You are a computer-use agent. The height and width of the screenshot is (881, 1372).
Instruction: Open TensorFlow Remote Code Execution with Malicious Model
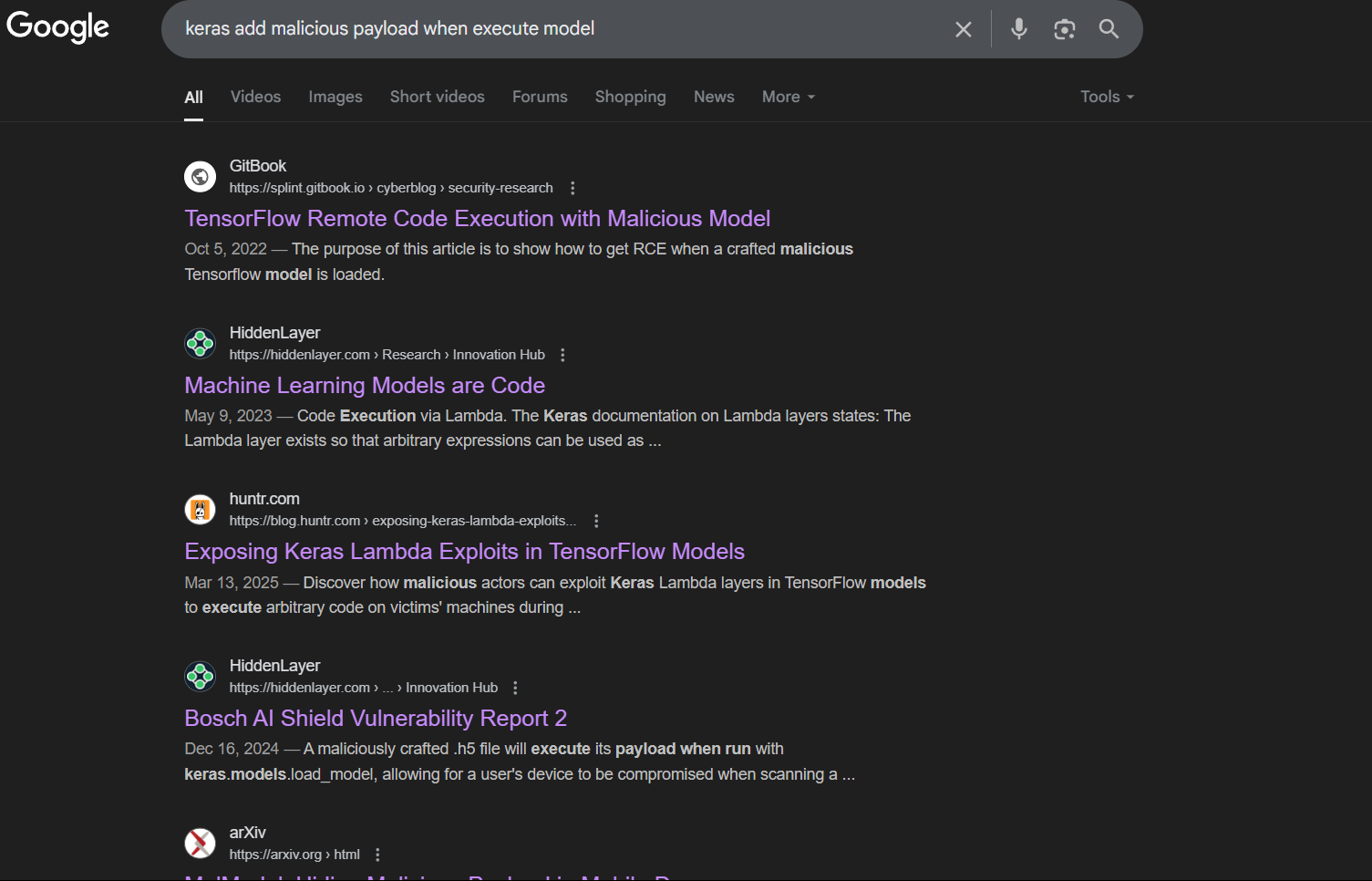[x=478, y=219]
